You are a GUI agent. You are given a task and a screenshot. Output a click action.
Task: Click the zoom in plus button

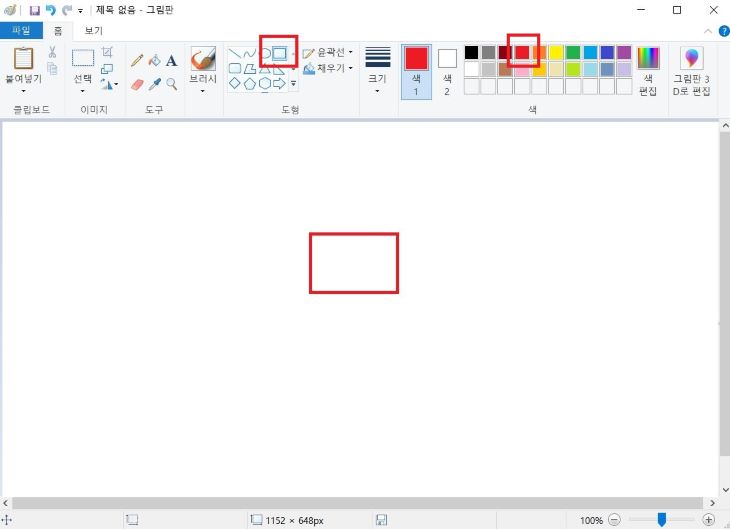(x=709, y=520)
